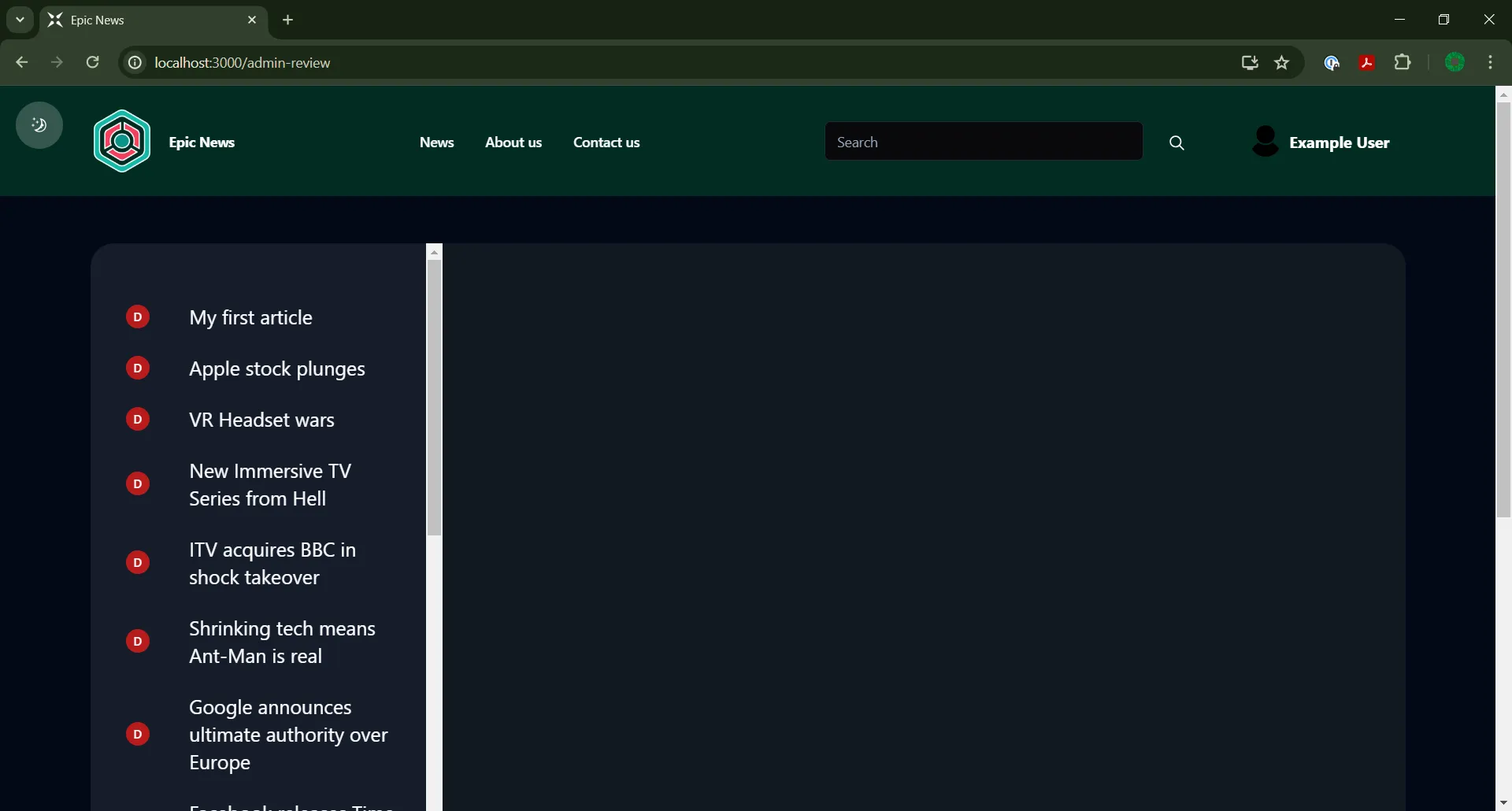Click D badge beside ITV acquires BBC
The height and width of the screenshot is (811, 1512).
tap(138, 563)
